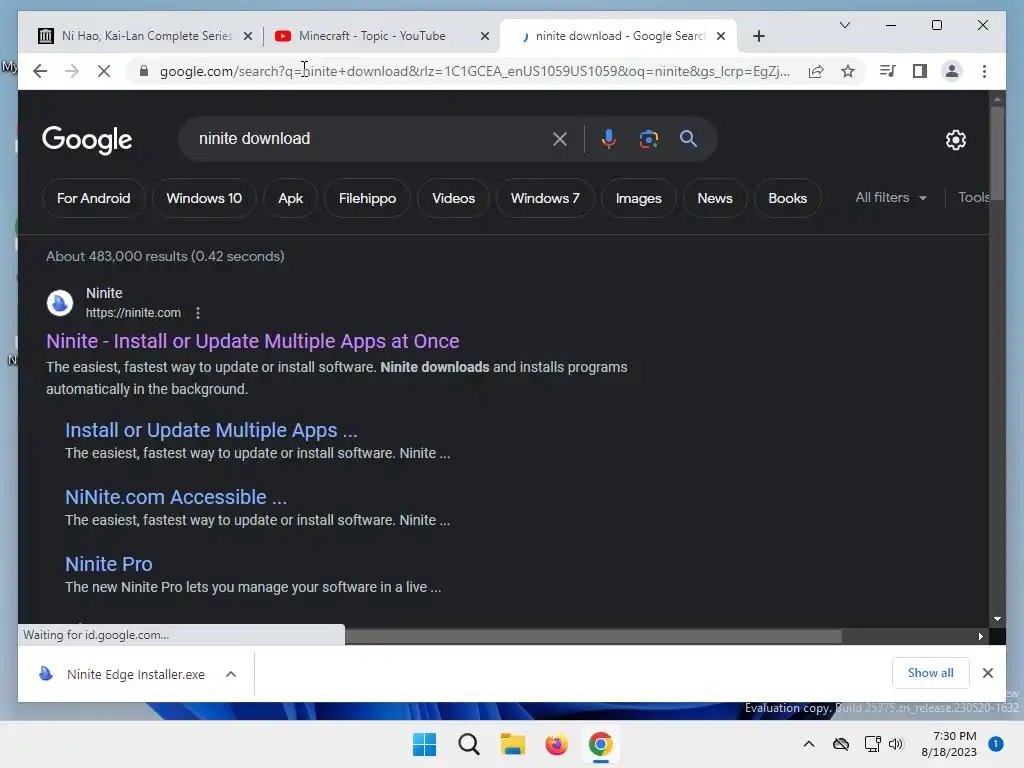This screenshot has width=1024, height=768.
Task: Select the Apk filter chip
Action: 291,199
